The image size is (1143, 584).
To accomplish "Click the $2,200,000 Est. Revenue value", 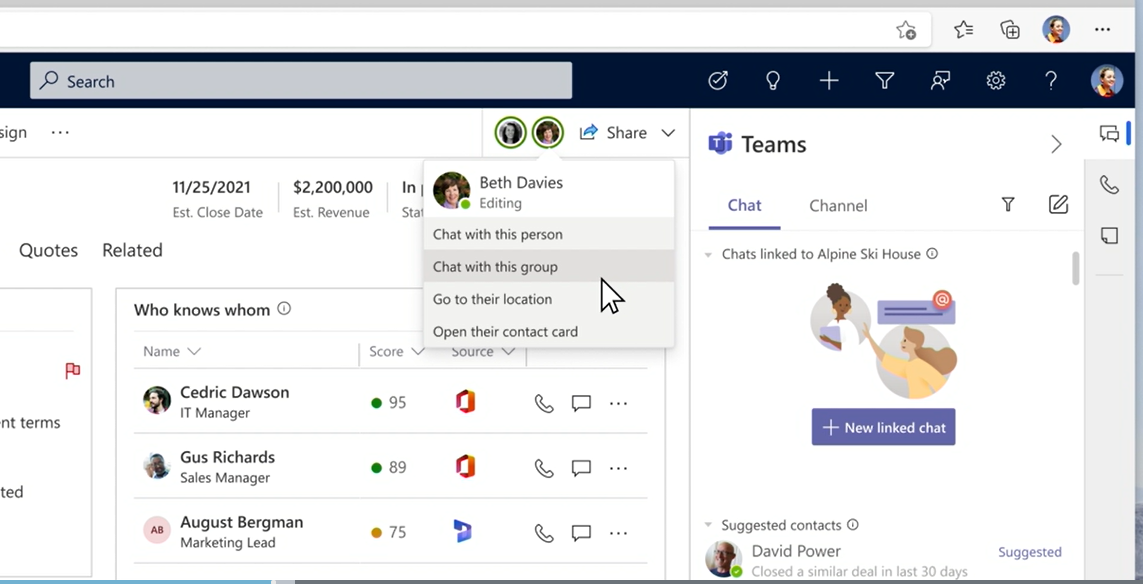I will [333, 187].
